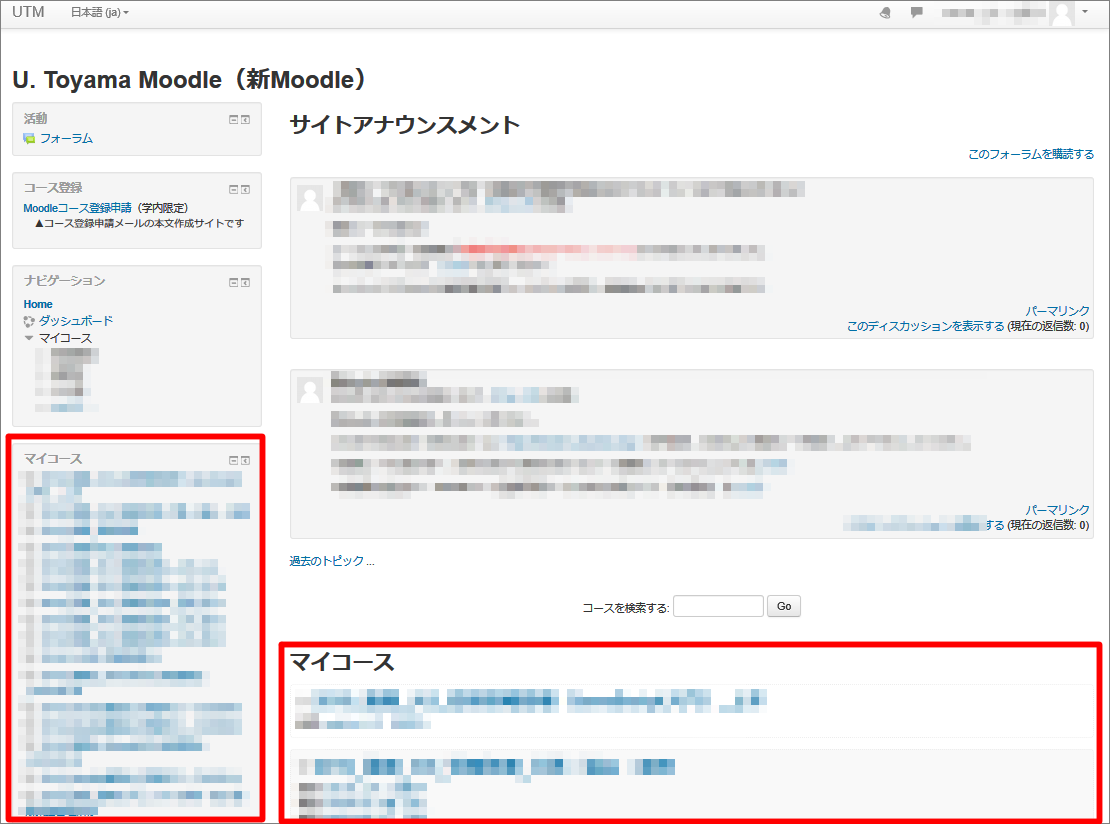Open the user avatar in top bar
This screenshot has width=1110, height=824.
click(x=1061, y=13)
